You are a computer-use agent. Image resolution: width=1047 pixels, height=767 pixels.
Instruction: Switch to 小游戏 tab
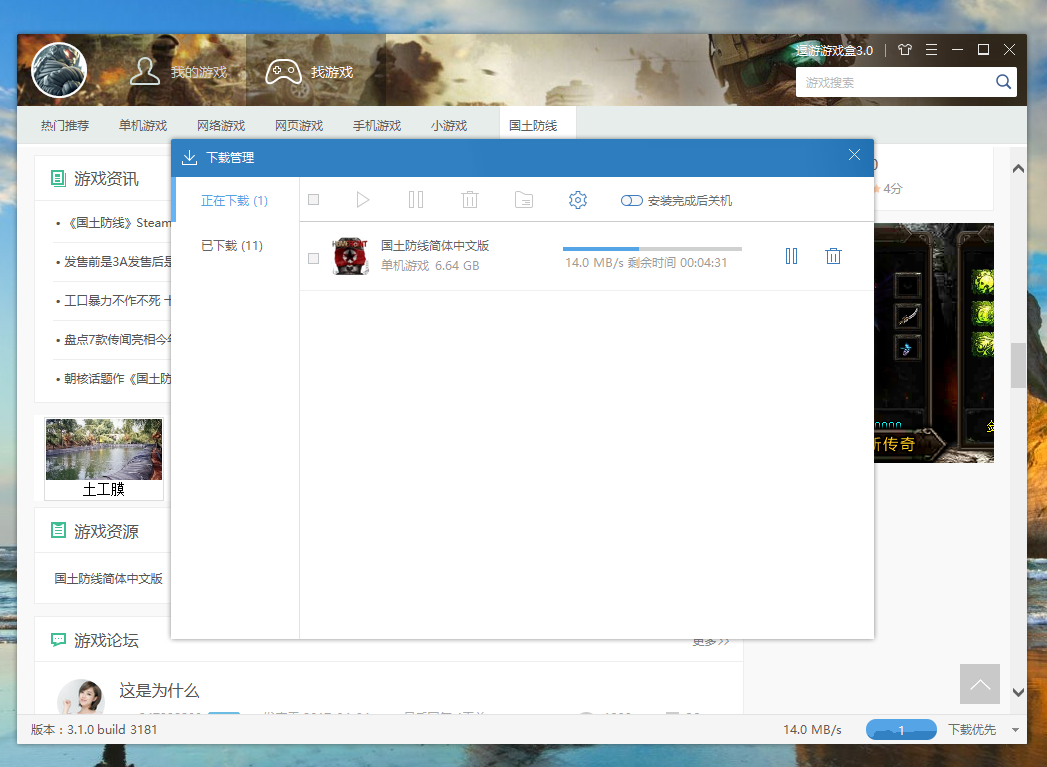[449, 125]
